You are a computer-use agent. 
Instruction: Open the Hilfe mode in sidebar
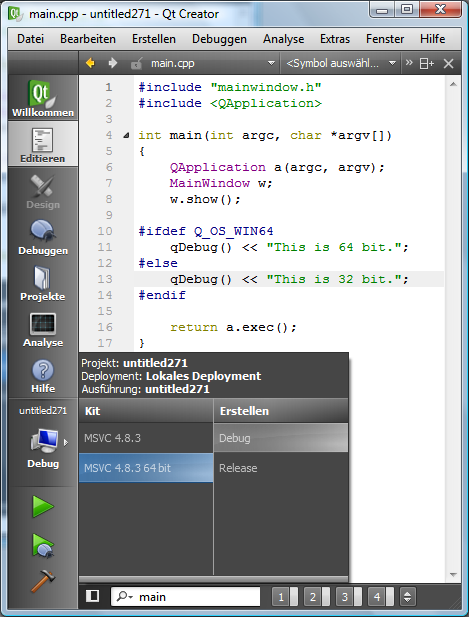(43, 374)
